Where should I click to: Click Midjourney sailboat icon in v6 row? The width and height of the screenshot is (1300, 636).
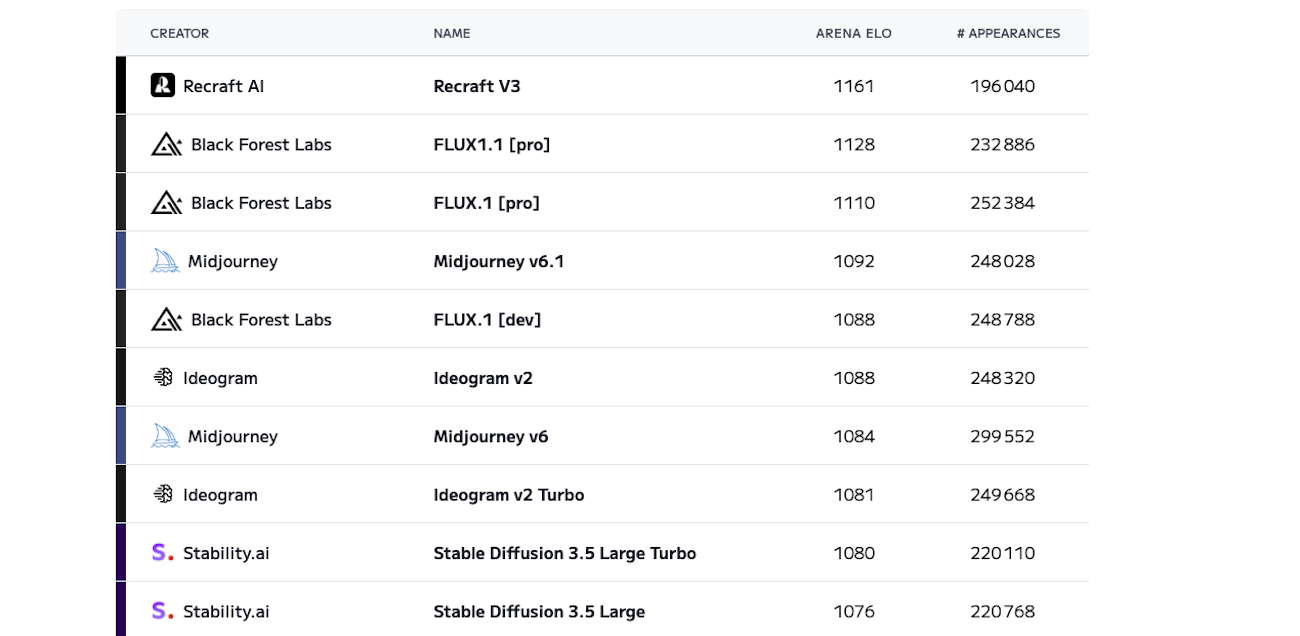click(165, 436)
